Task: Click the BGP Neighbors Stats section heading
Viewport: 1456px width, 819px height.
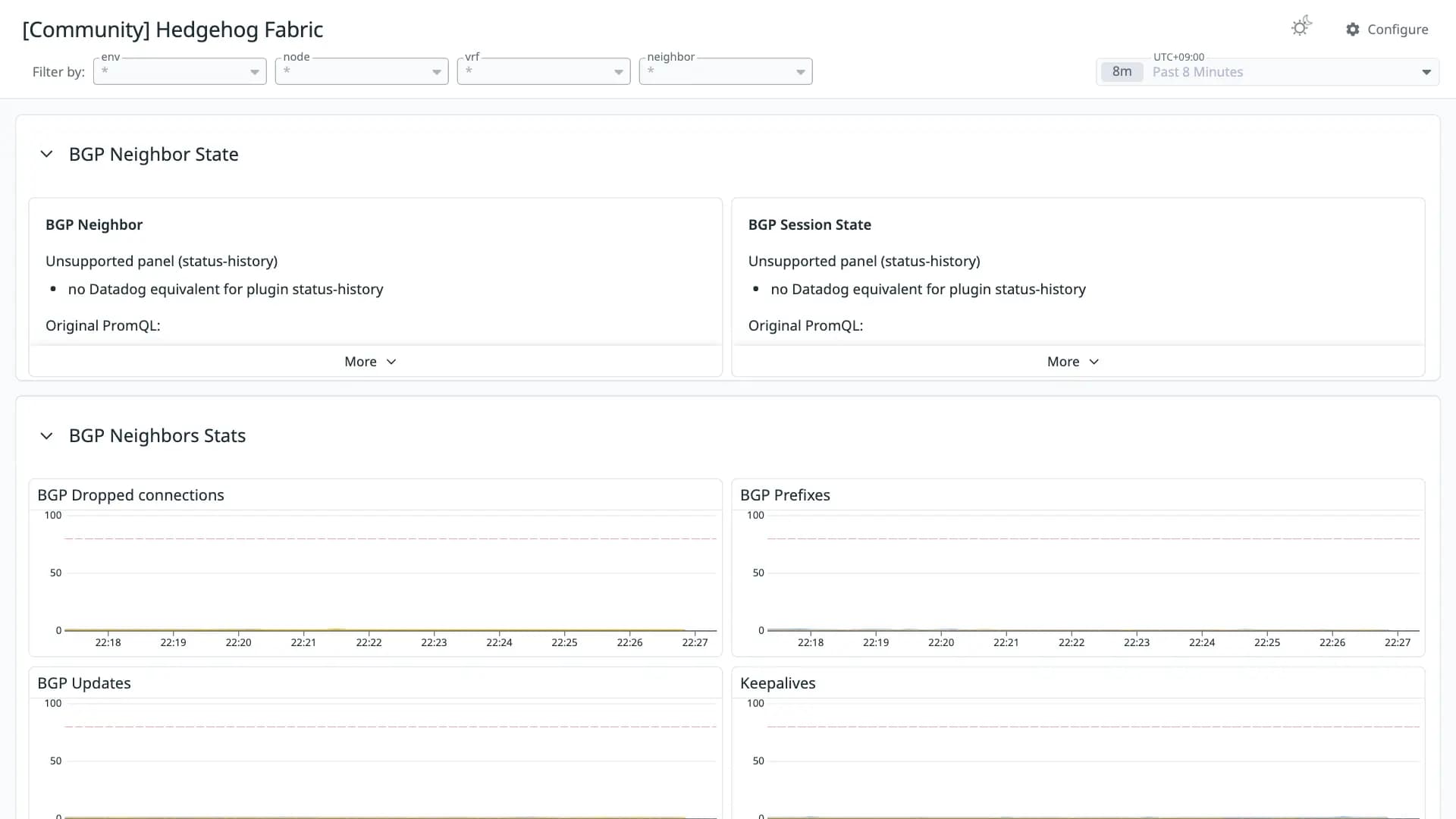Action: point(157,436)
